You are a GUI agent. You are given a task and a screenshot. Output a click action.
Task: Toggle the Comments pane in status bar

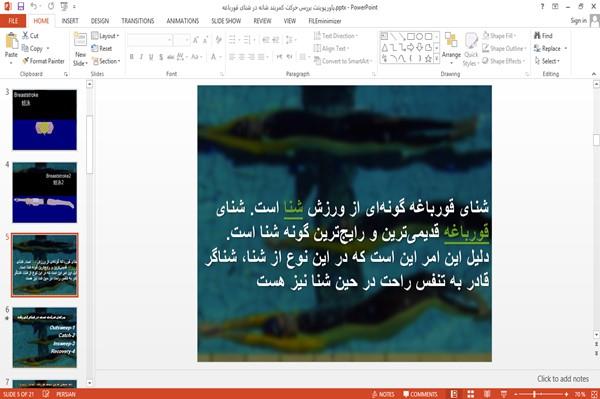(x=420, y=394)
